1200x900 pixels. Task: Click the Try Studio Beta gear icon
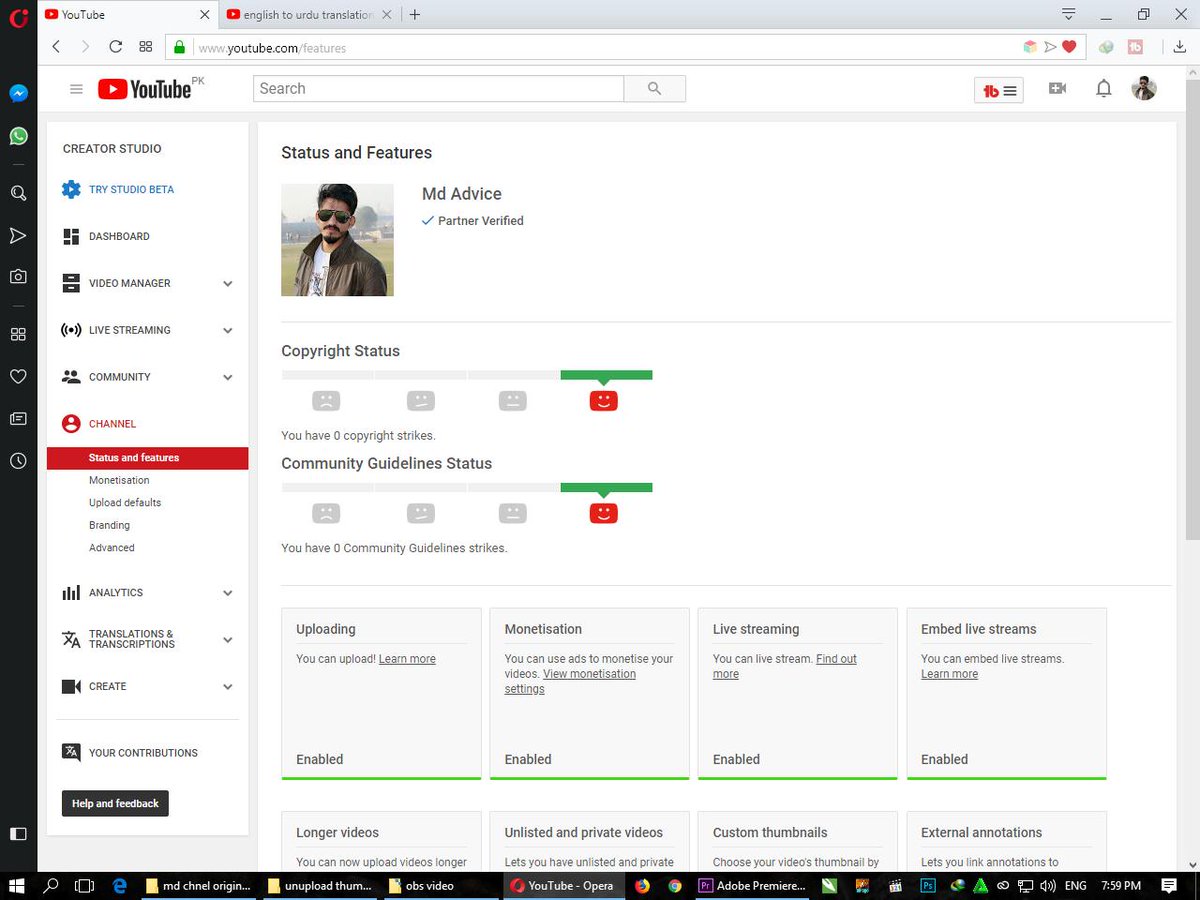71,190
